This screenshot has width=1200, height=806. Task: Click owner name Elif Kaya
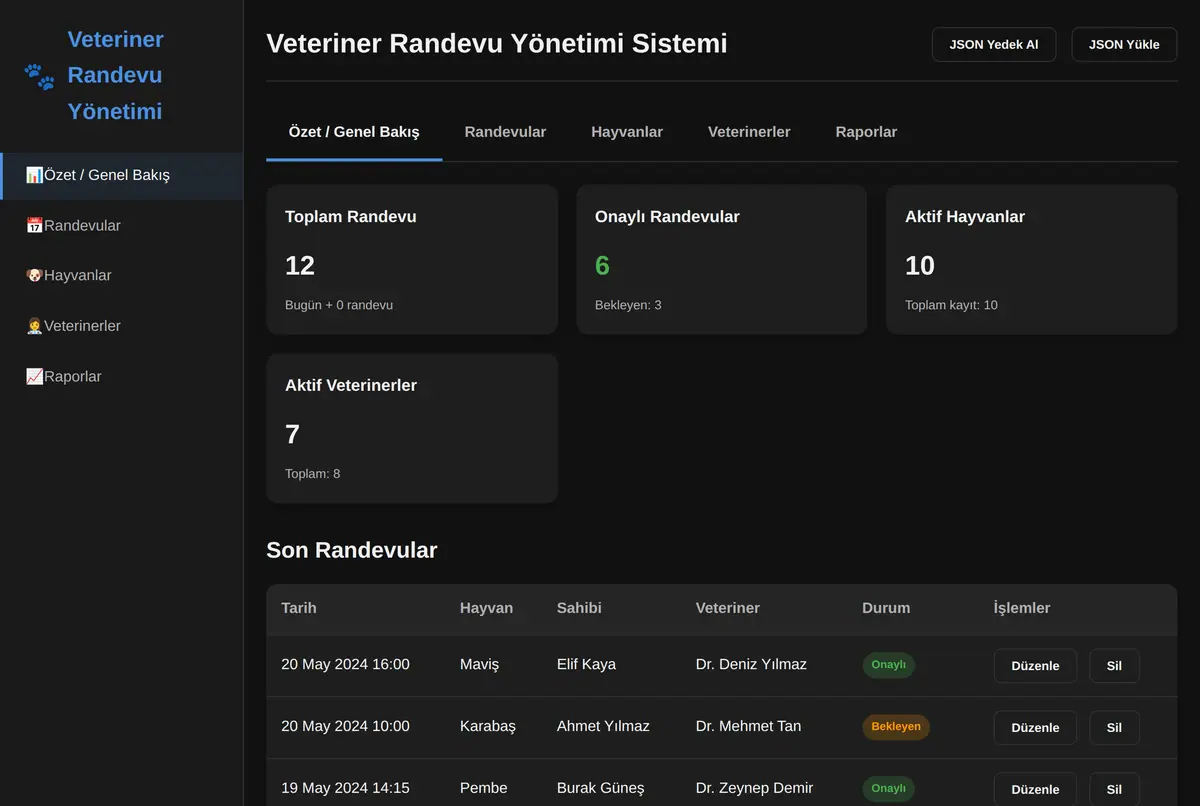(586, 665)
